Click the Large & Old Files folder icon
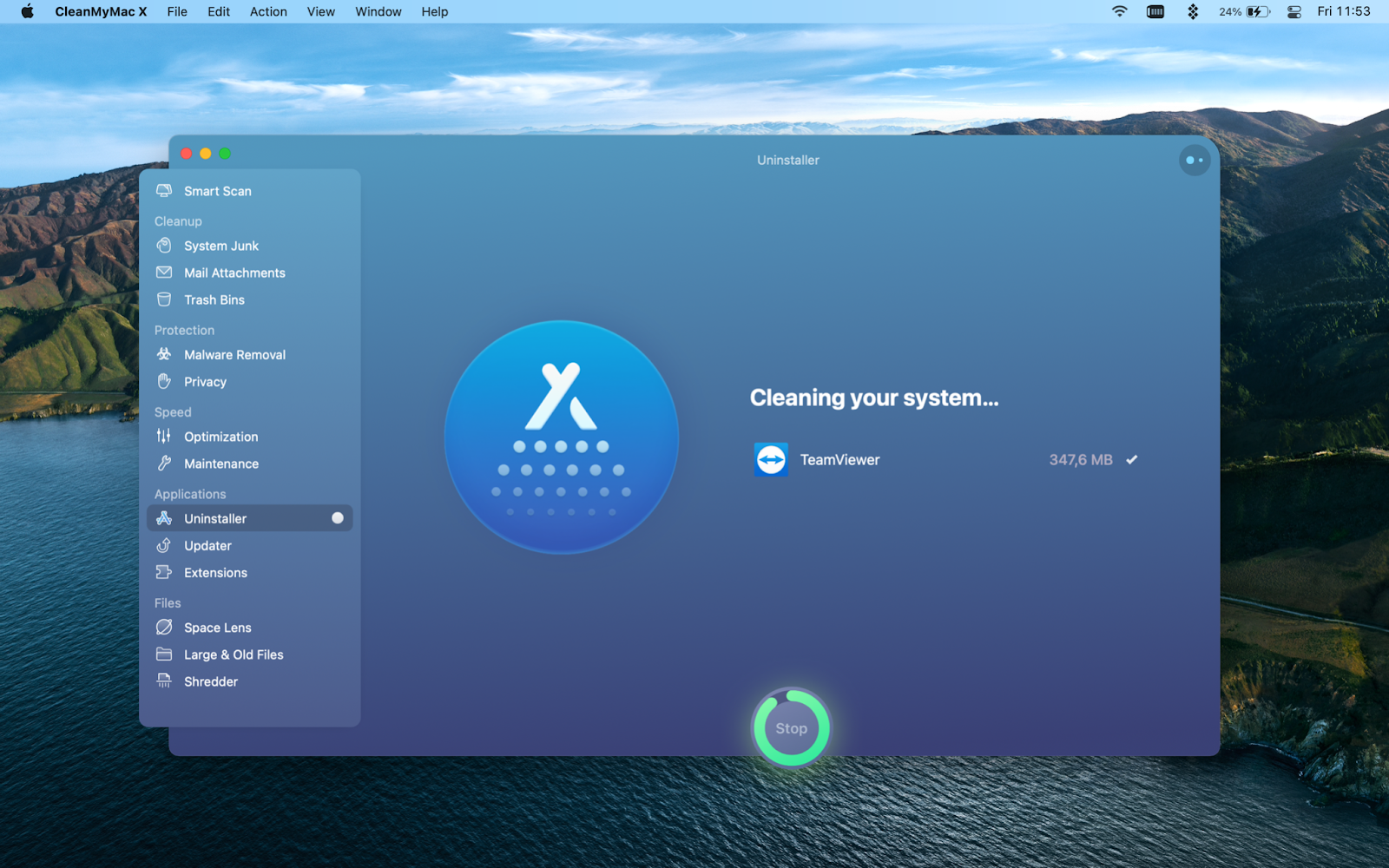Screen dimensions: 1389x868 [164, 654]
